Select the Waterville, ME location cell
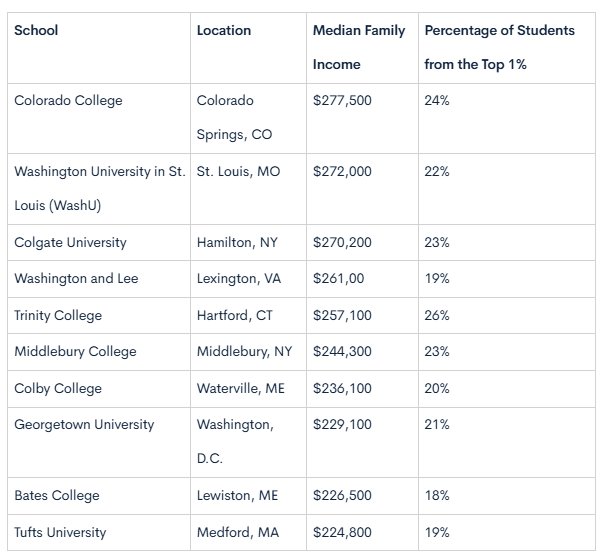The image size is (607, 558). click(241, 388)
